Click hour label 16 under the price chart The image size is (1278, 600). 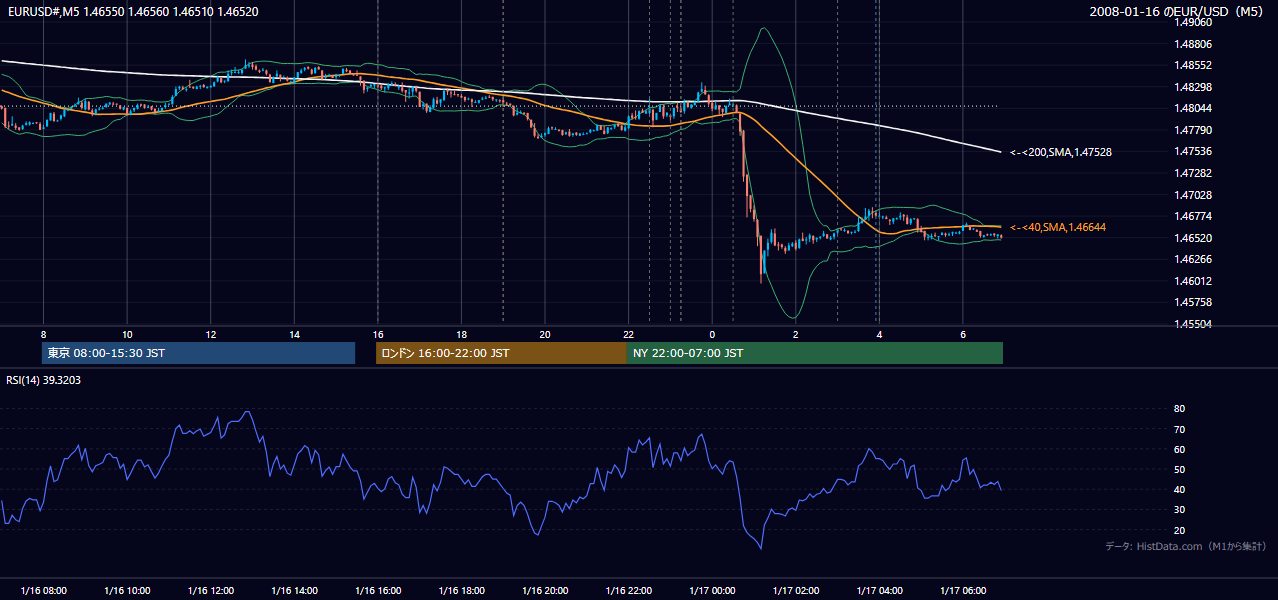378,334
